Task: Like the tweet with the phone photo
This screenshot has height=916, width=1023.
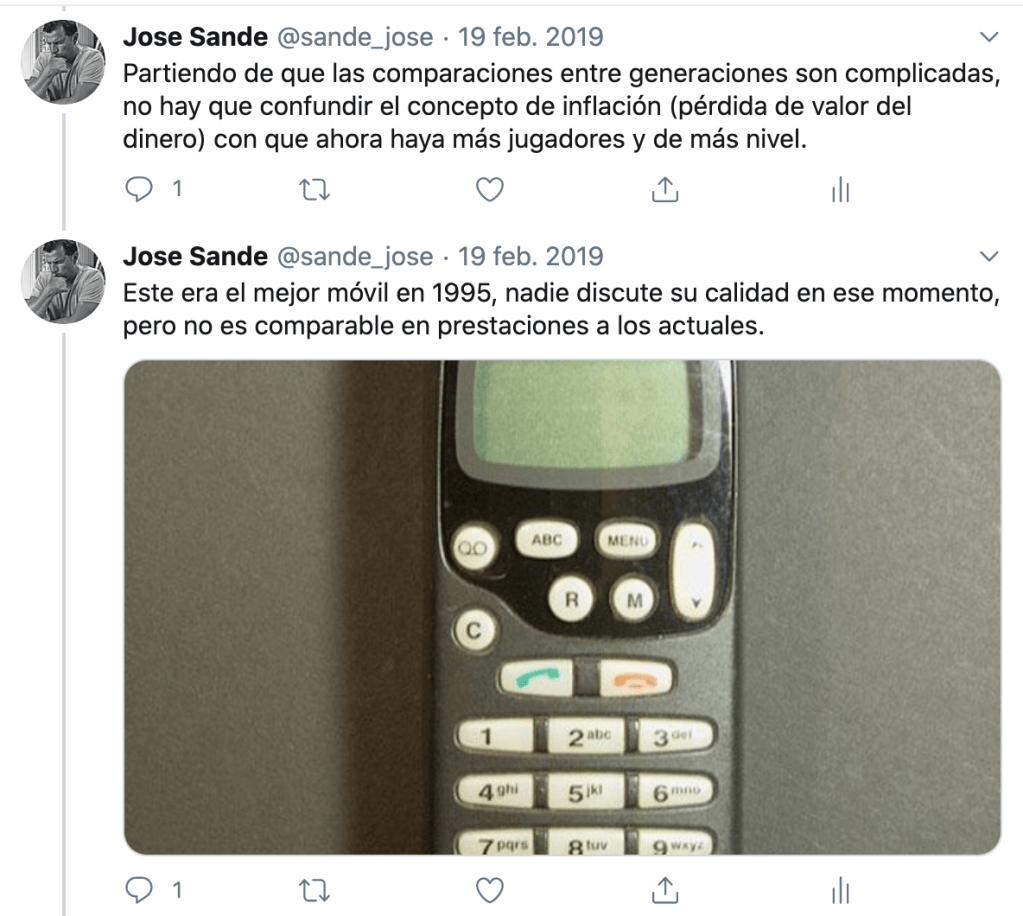Action: tap(489, 891)
